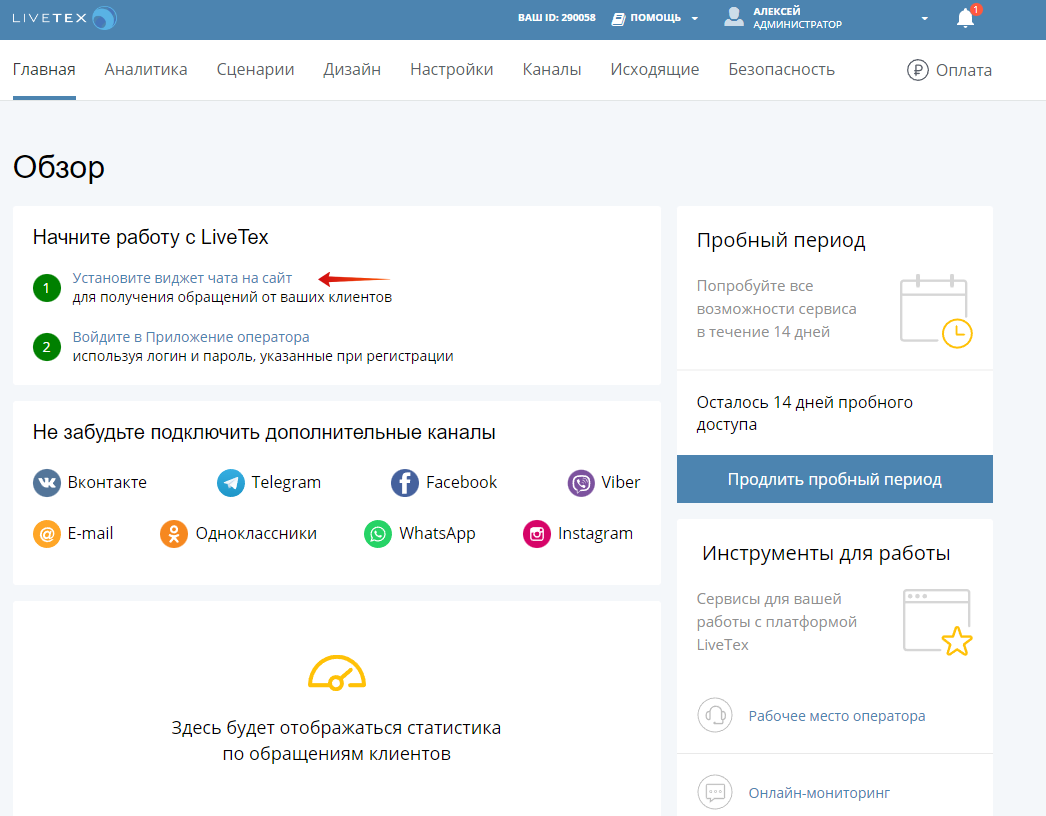Open the Каналы tab
This screenshot has height=816, width=1046.
[x=552, y=69]
